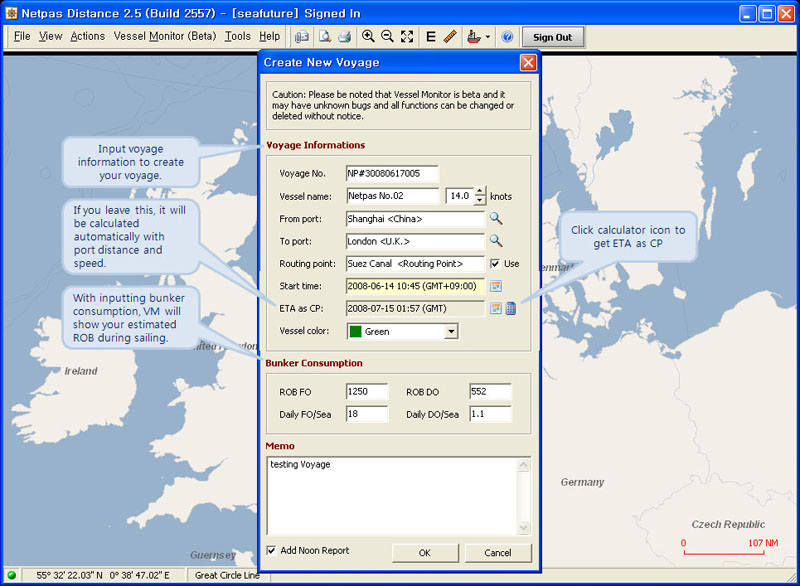Click the red ship icon in the toolbar
800x586 pixels.
tap(473, 37)
